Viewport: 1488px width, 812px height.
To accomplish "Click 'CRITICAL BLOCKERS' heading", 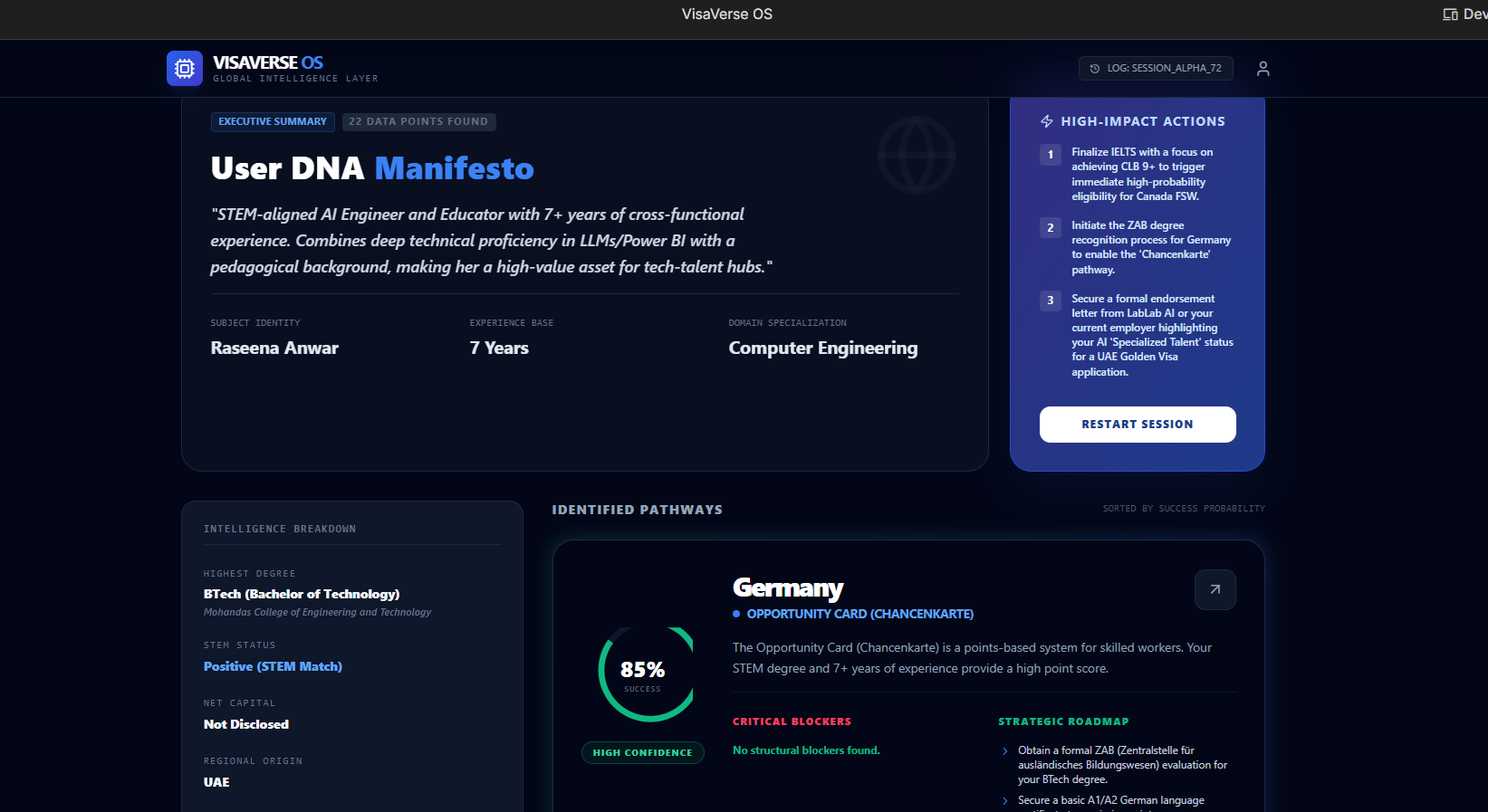I will (792, 722).
